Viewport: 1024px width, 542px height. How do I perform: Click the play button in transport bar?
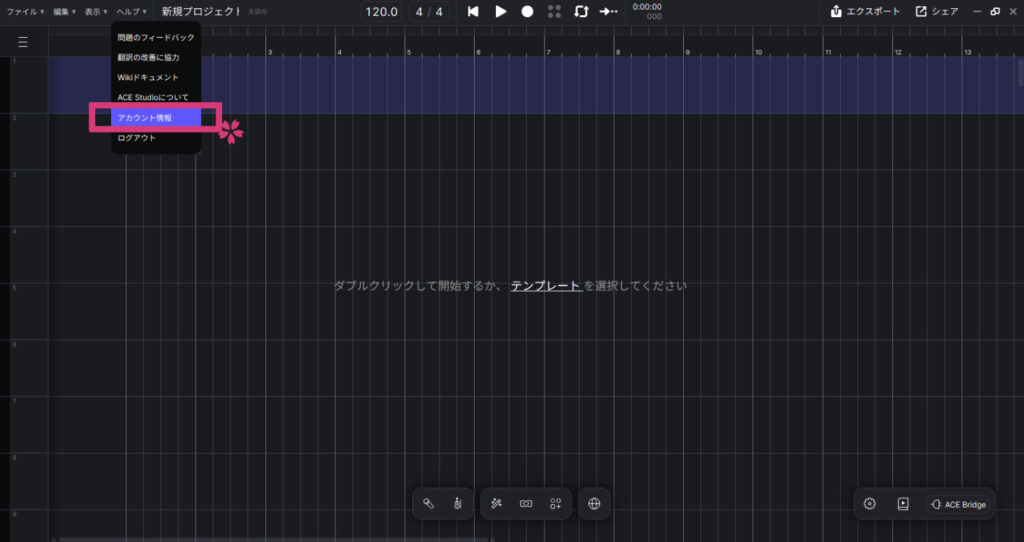501,12
